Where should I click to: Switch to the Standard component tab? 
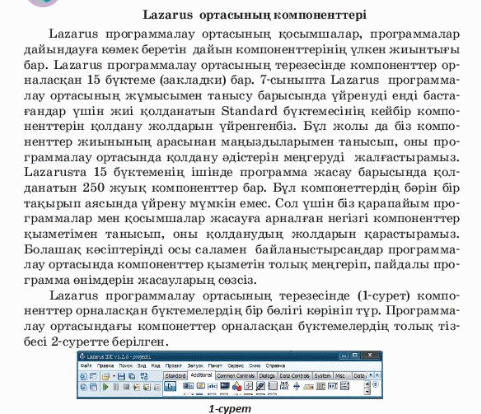click(x=175, y=376)
